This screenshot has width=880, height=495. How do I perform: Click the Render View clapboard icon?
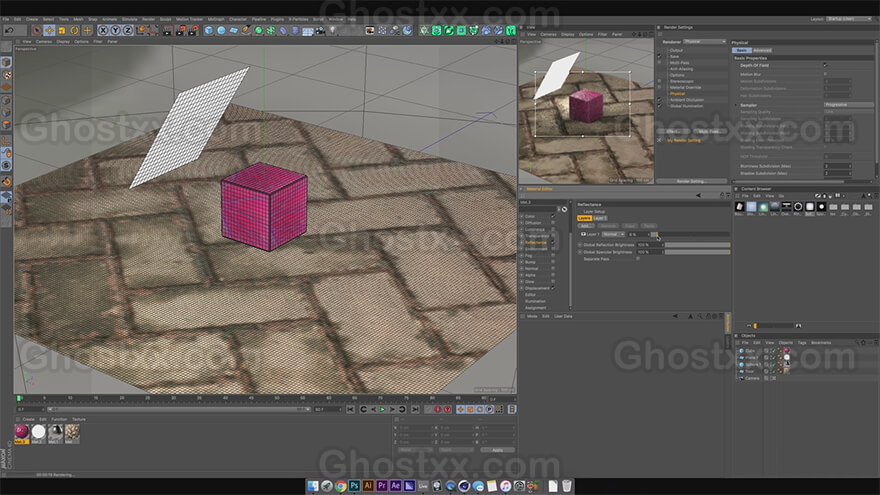168,30
